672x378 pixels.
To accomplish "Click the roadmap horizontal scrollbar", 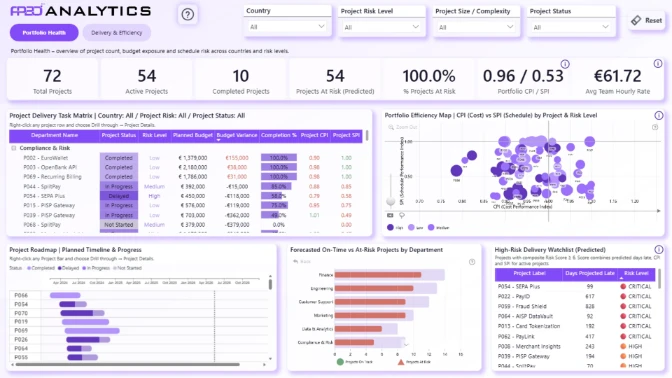I will click(127, 365).
